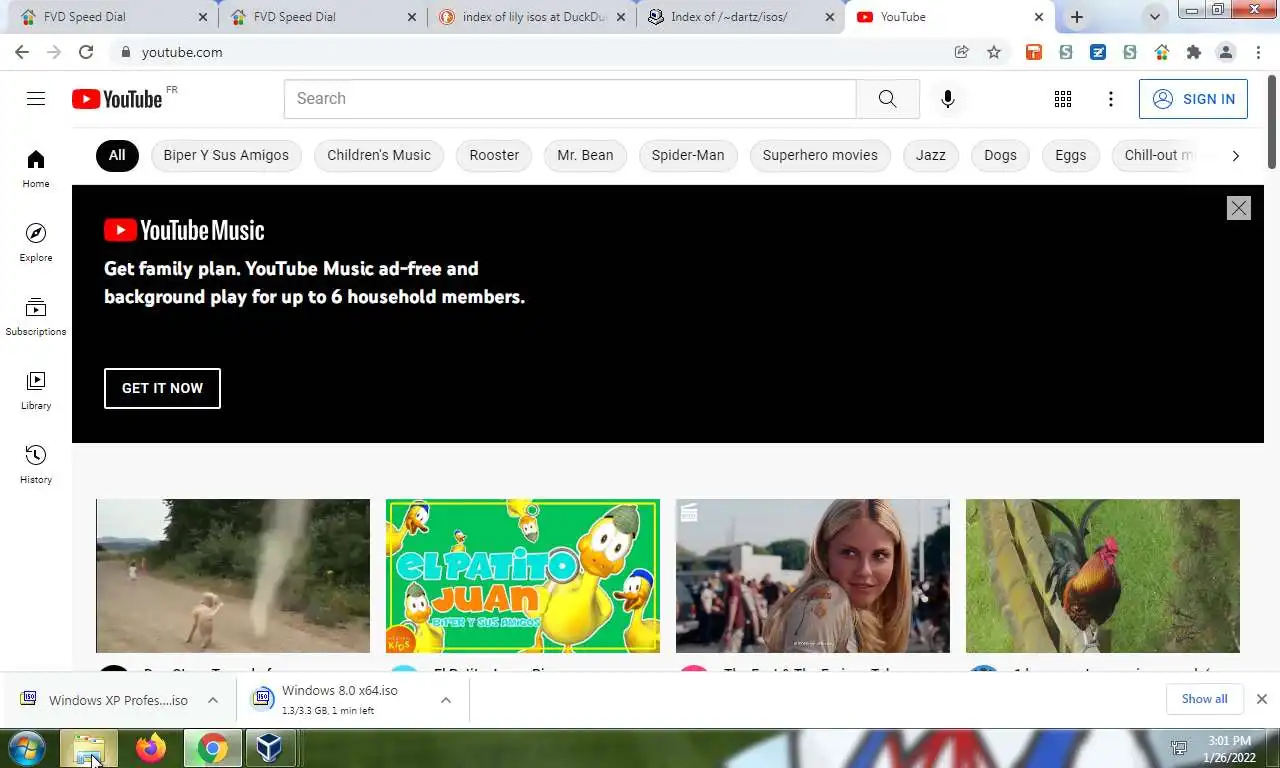Image resolution: width=1280 pixels, height=768 pixels.
Task: Close the downloads bar
Action: (1261, 699)
